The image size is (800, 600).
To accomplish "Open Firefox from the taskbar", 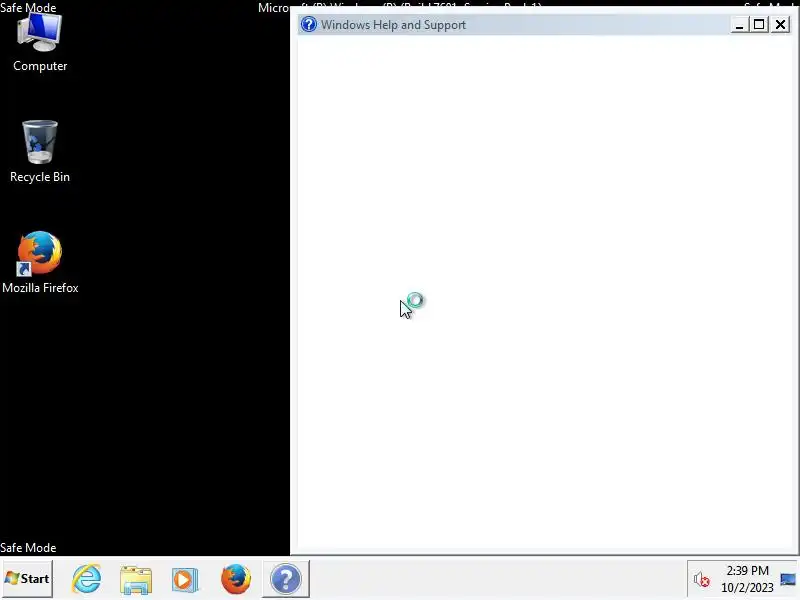I will point(236,579).
